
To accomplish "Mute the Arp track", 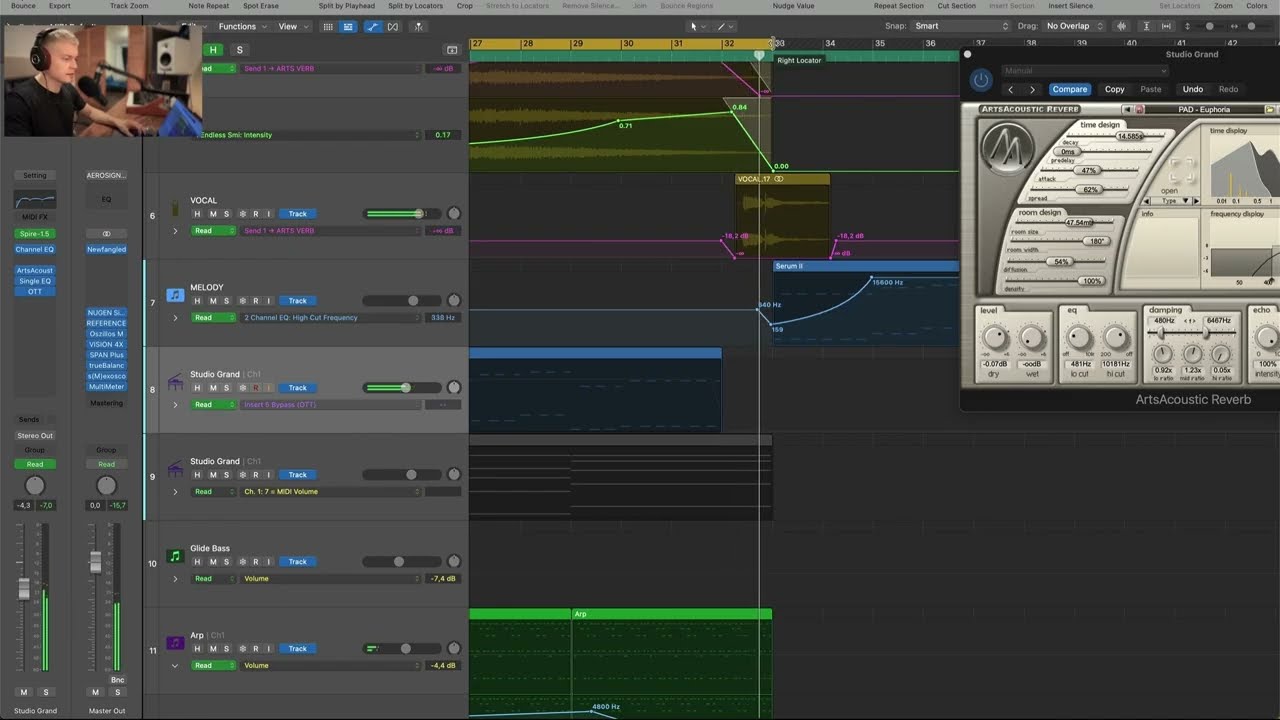I will (x=212, y=649).
